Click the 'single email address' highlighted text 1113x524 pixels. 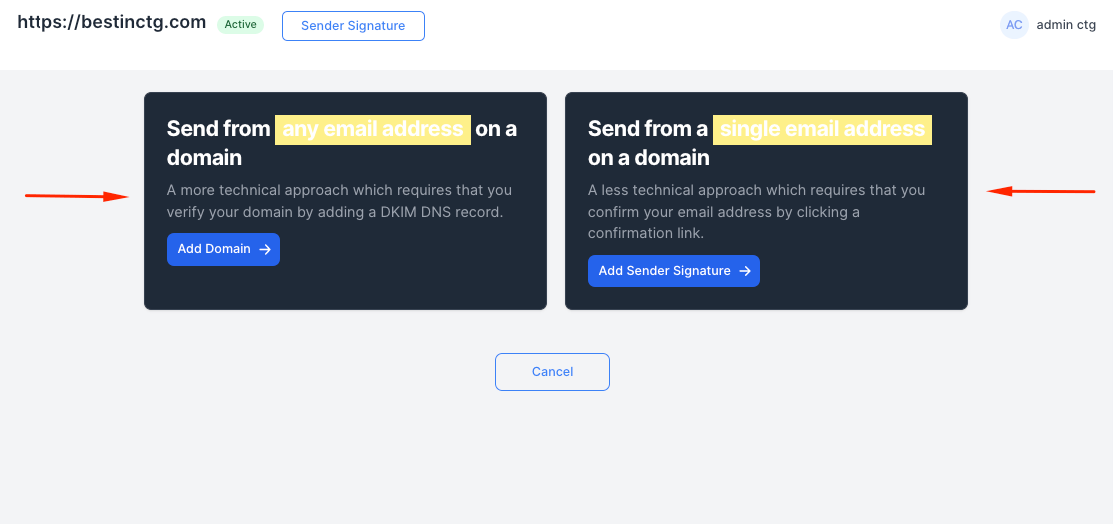pos(822,129)
